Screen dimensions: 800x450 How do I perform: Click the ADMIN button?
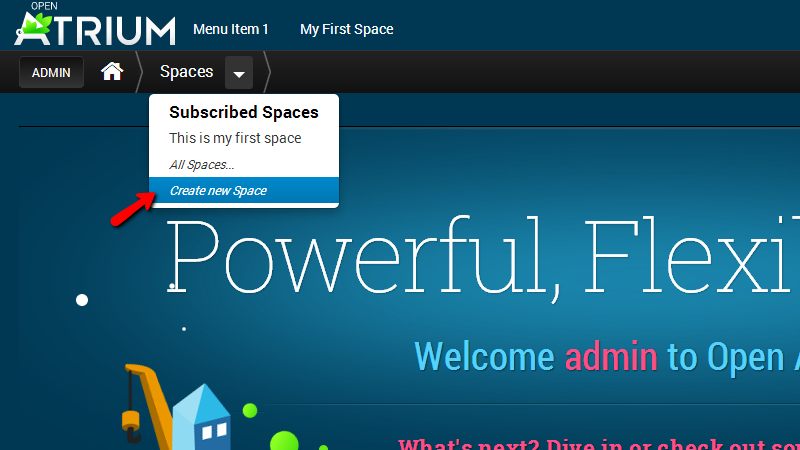pos(51,72)
